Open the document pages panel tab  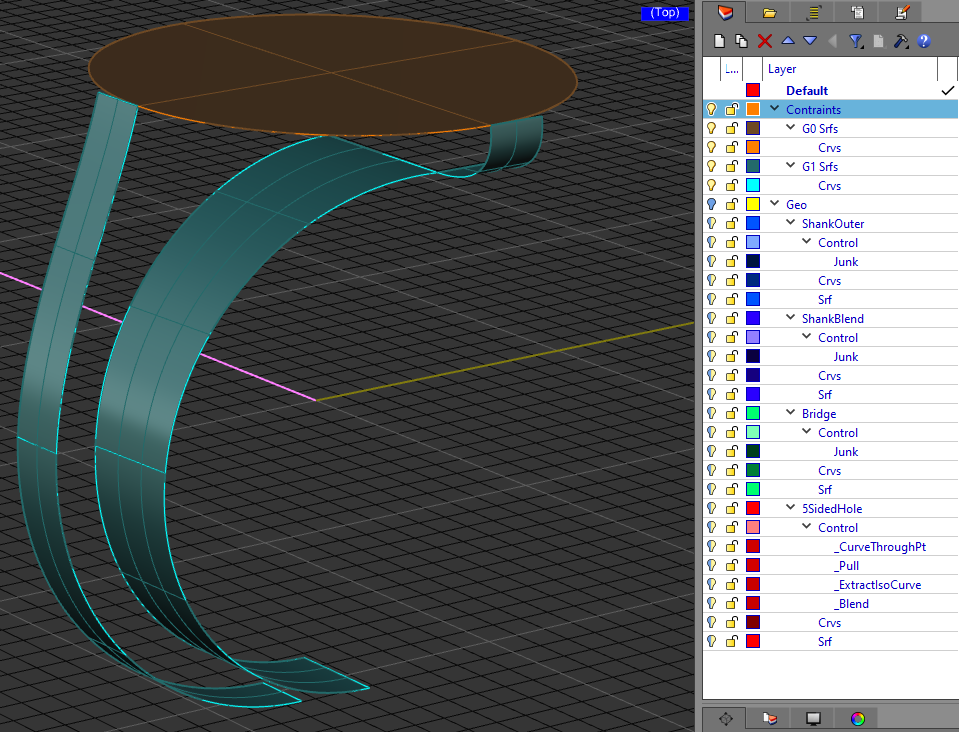point(857,12)
